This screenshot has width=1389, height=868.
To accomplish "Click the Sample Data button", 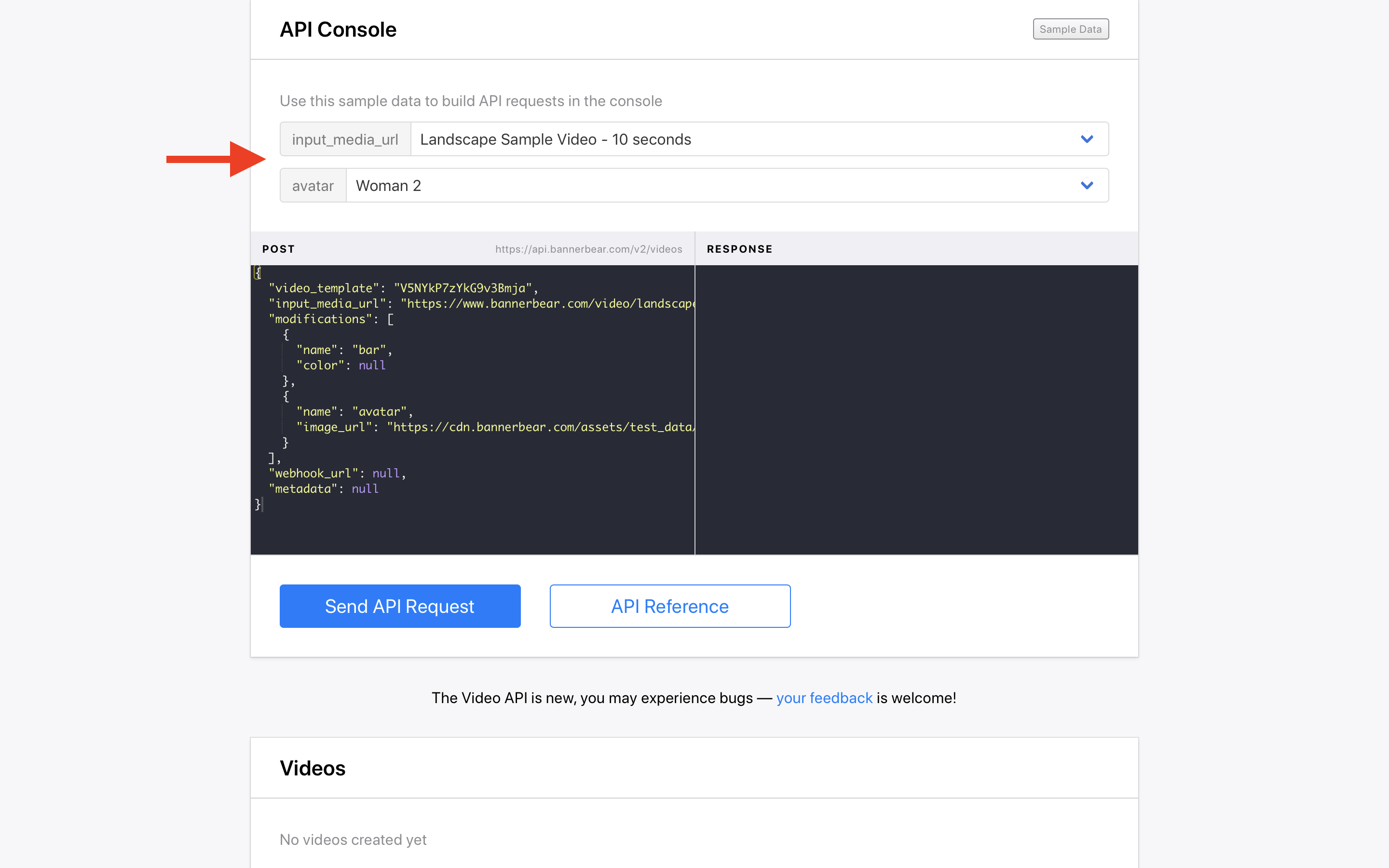I will 1071,29.
